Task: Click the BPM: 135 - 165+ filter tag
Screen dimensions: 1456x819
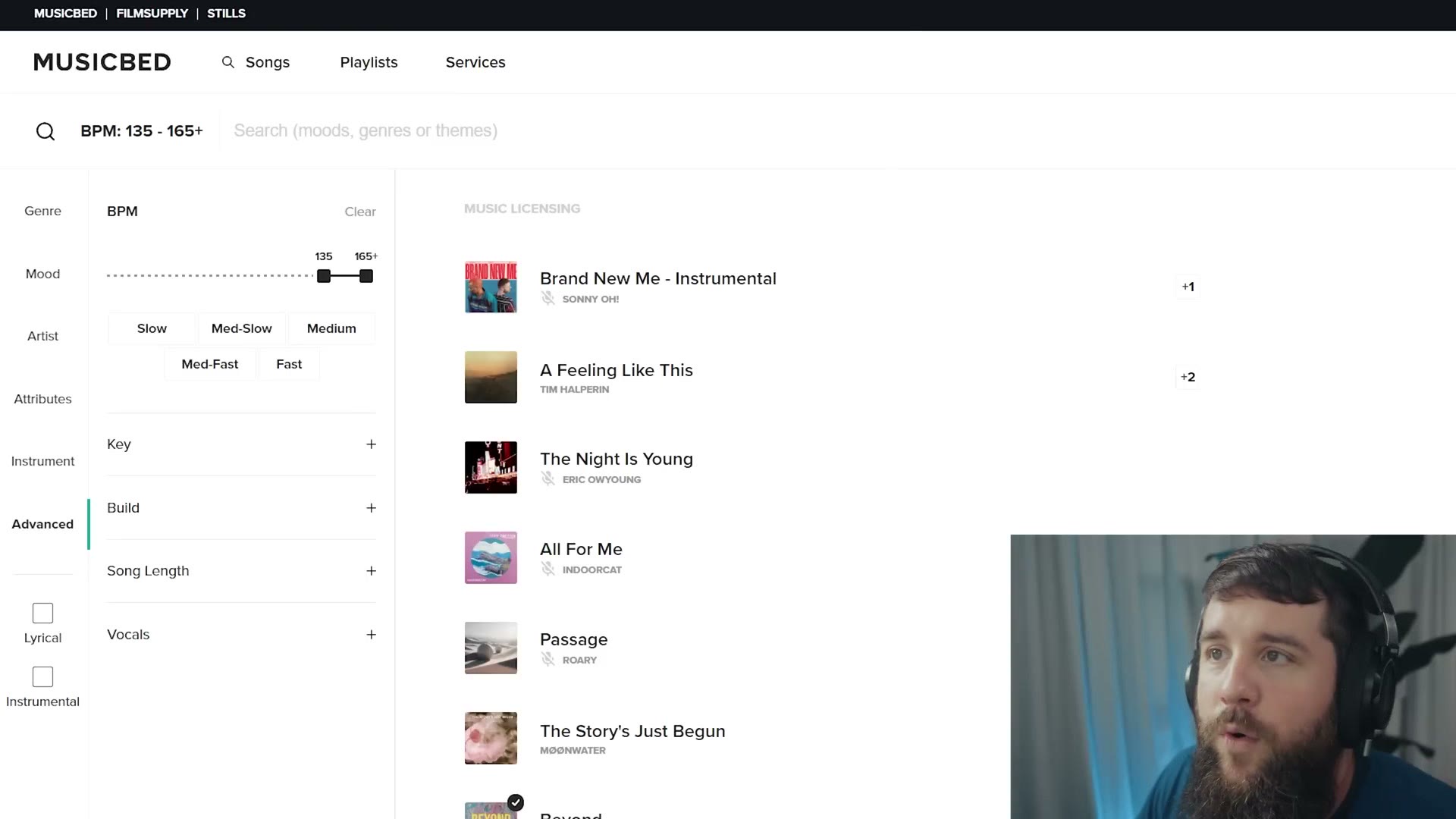Action: [x=142, y=130]
